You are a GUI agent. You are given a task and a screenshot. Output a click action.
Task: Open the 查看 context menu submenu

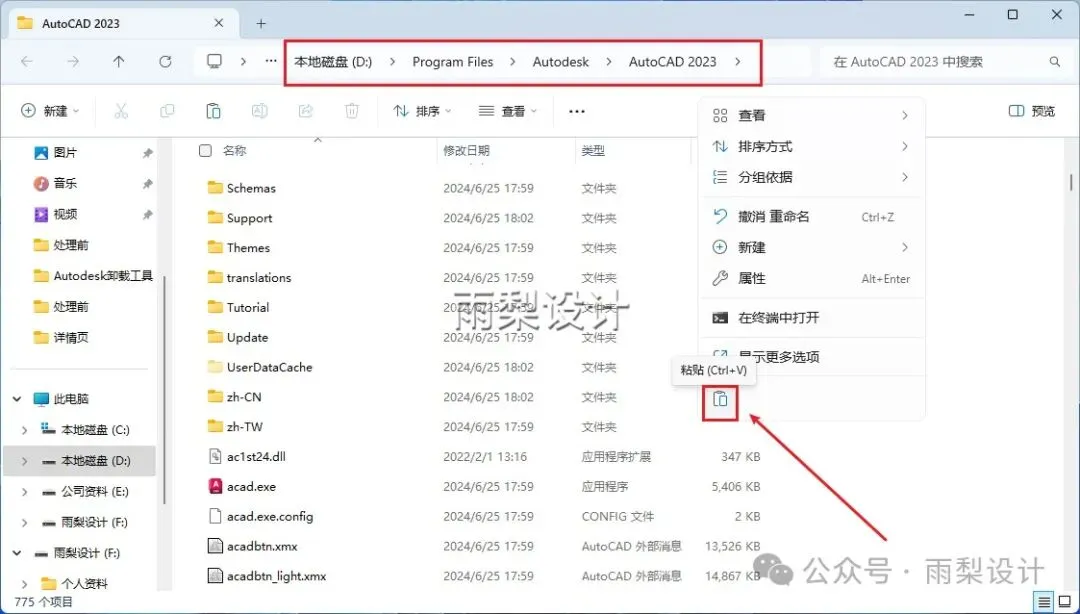click(x=811, y=115)
